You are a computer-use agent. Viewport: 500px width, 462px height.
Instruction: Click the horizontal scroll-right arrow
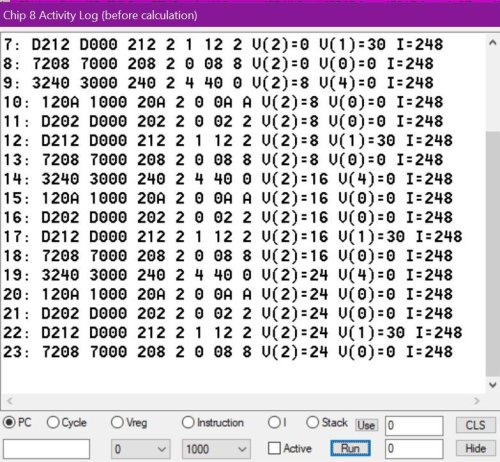tap(477, 401)
